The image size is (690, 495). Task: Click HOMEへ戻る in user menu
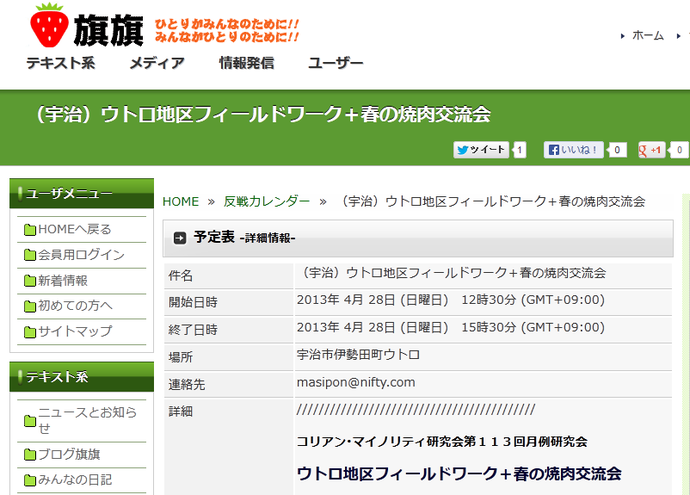click(75, 229)
